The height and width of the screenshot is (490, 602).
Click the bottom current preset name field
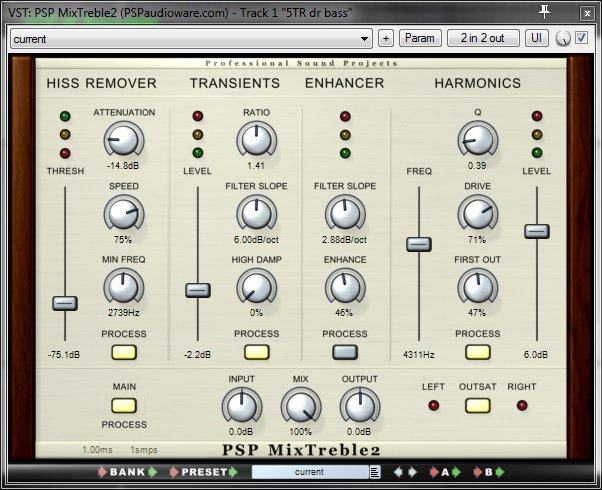pyautogui.click(x=302, y=471)
